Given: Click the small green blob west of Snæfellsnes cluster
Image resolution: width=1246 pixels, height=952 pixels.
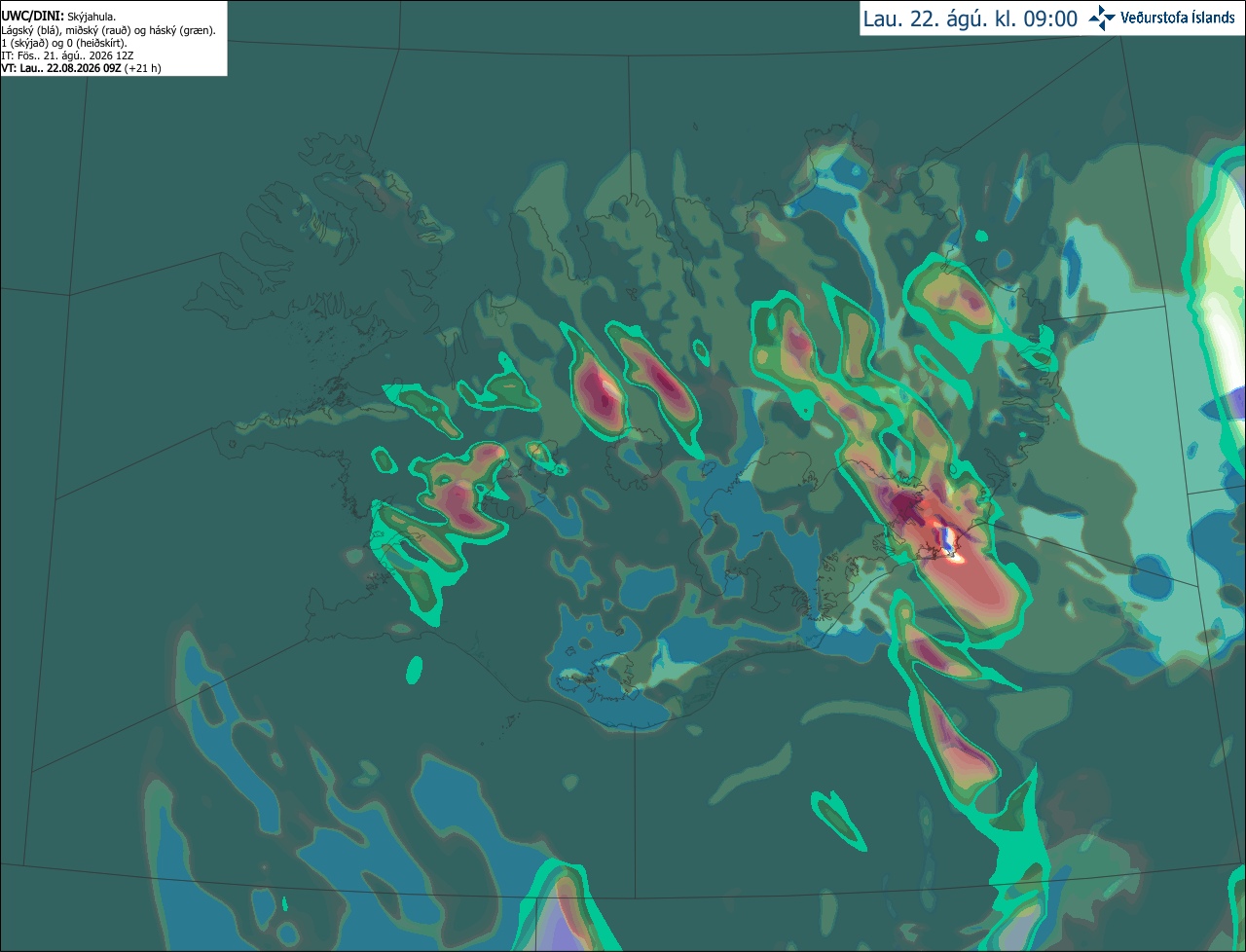Looking at the screenshot, I should (x=385, y=459).
